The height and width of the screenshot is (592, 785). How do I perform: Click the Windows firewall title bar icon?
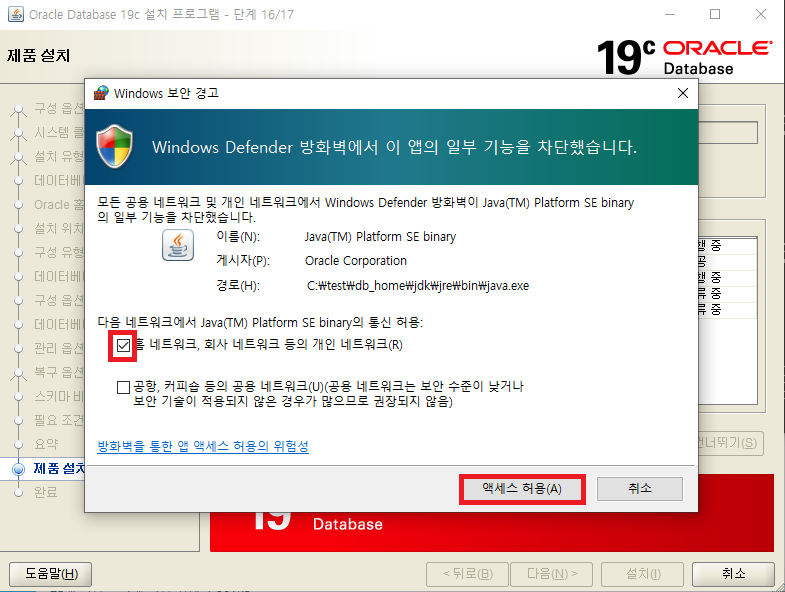pyautogui.click(x=101, y=93)
